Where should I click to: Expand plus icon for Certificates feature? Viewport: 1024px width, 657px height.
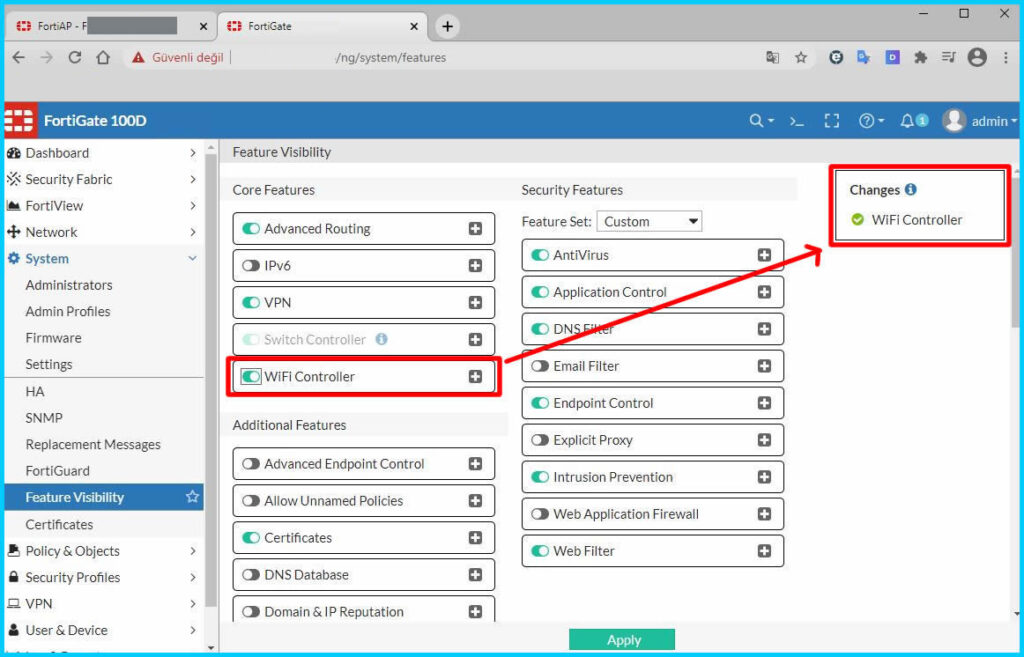475,537
